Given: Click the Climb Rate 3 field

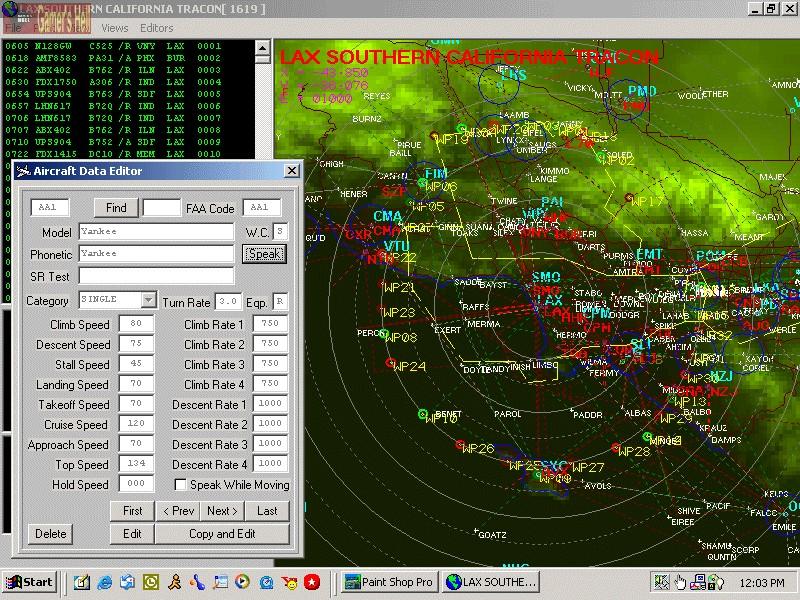Looking at the screenshot, I should point(270,363).
